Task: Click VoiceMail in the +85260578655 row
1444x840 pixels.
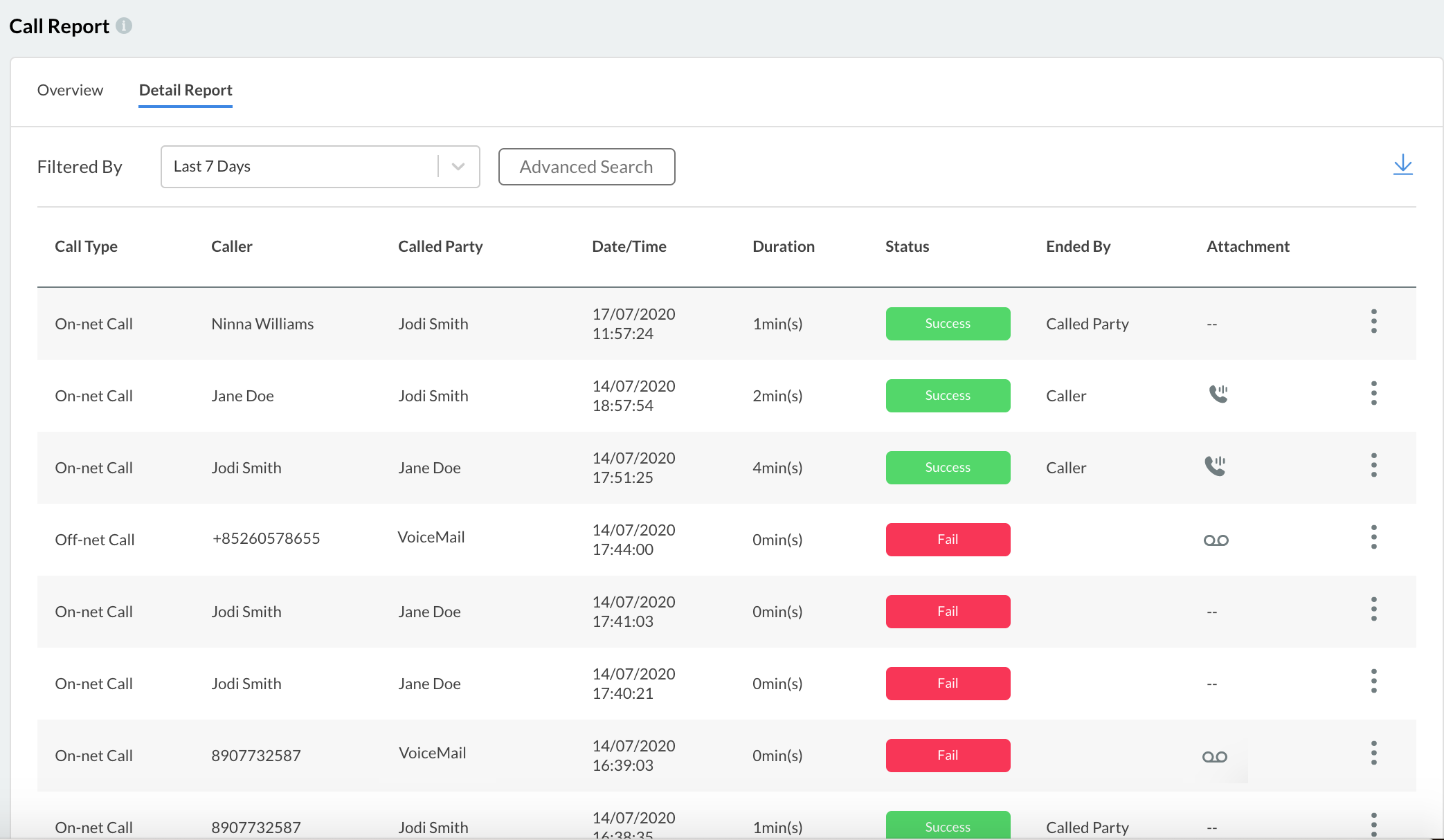Action: coord(431,537)
